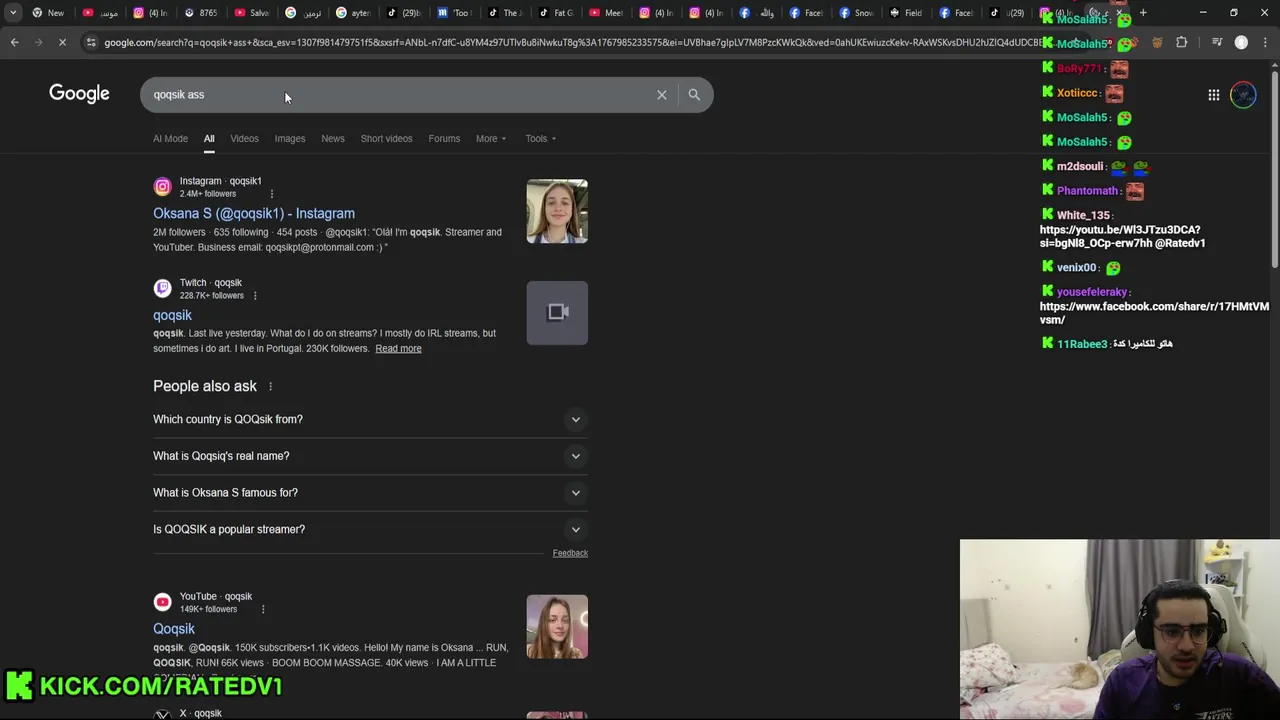The height and width of the screenshot is (720, 1280).
Task: Click the magnifier search icon in search box
Action: point(694,95)
